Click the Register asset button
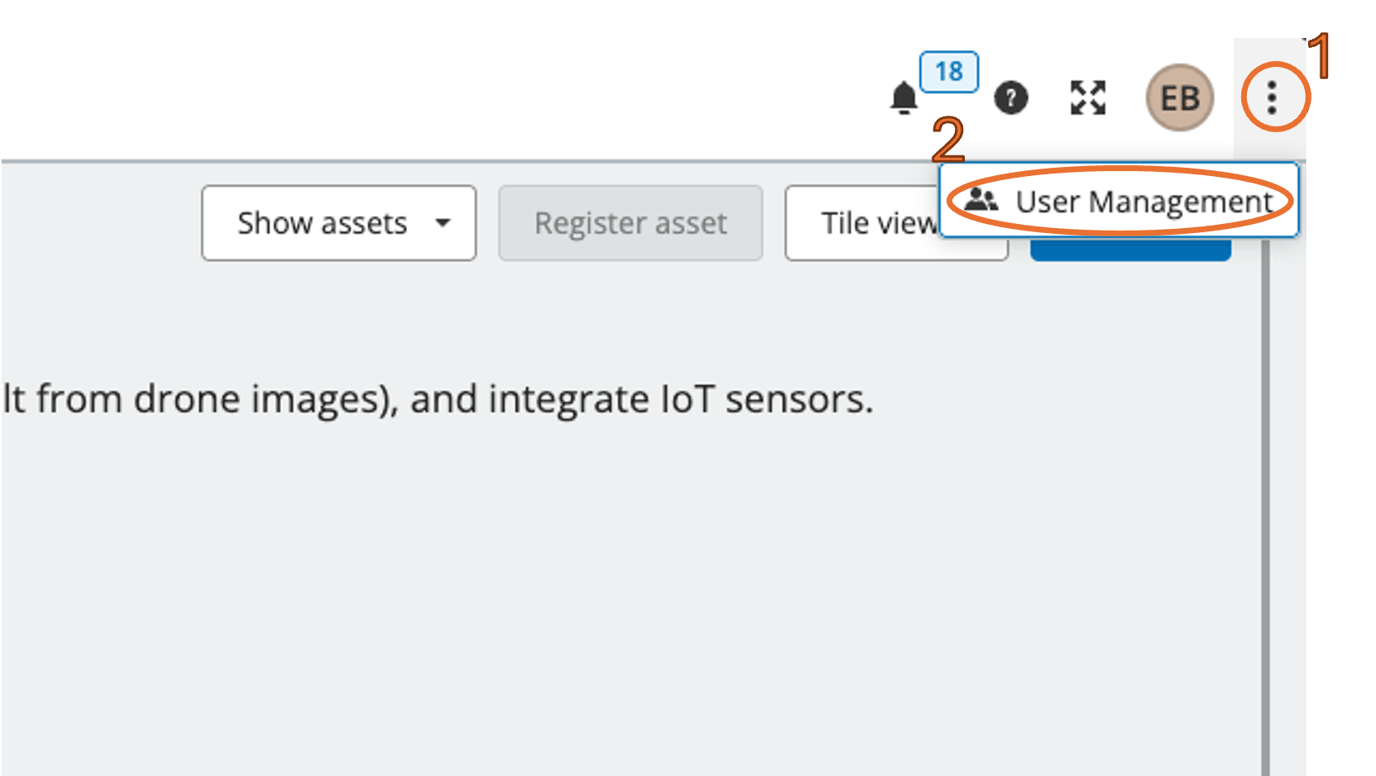 pos(630,223)
